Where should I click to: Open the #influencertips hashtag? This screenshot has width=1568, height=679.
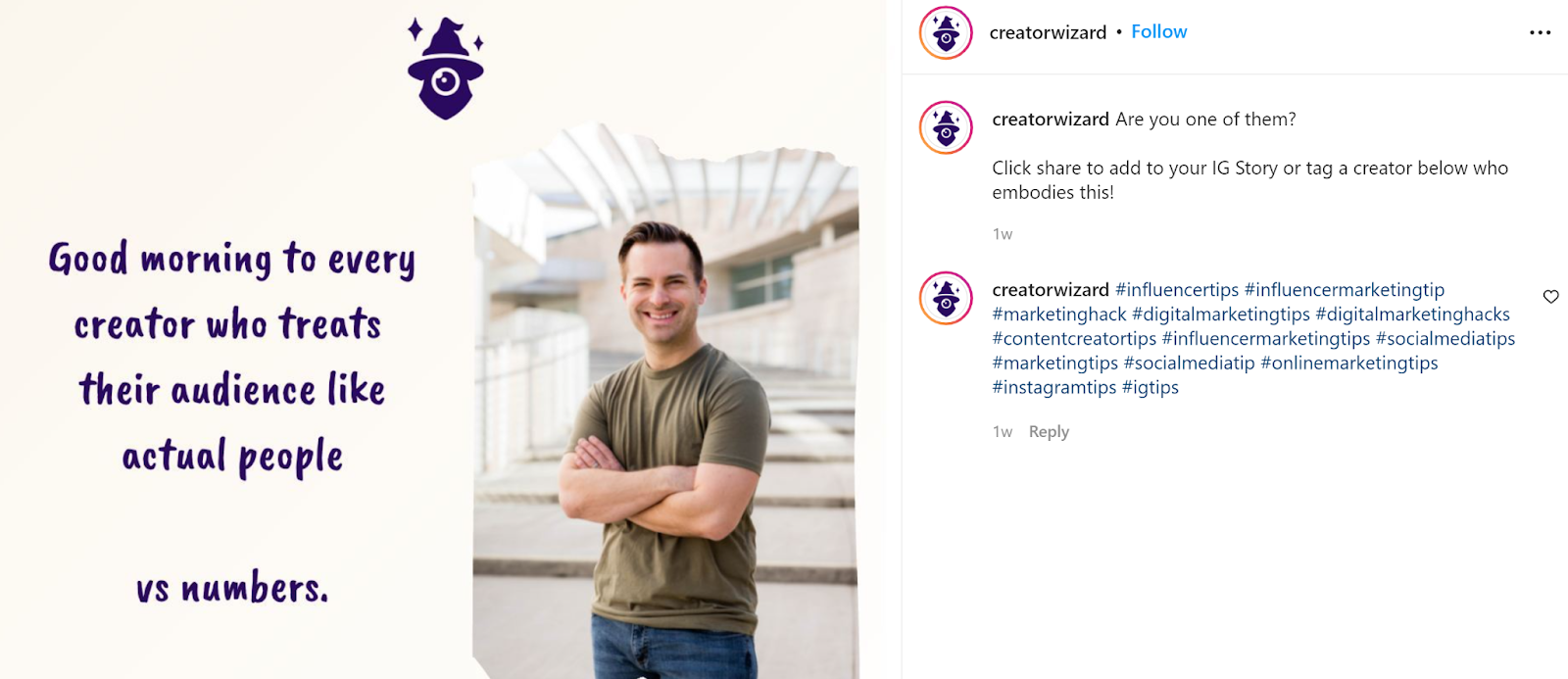[x=1177, y=289]
